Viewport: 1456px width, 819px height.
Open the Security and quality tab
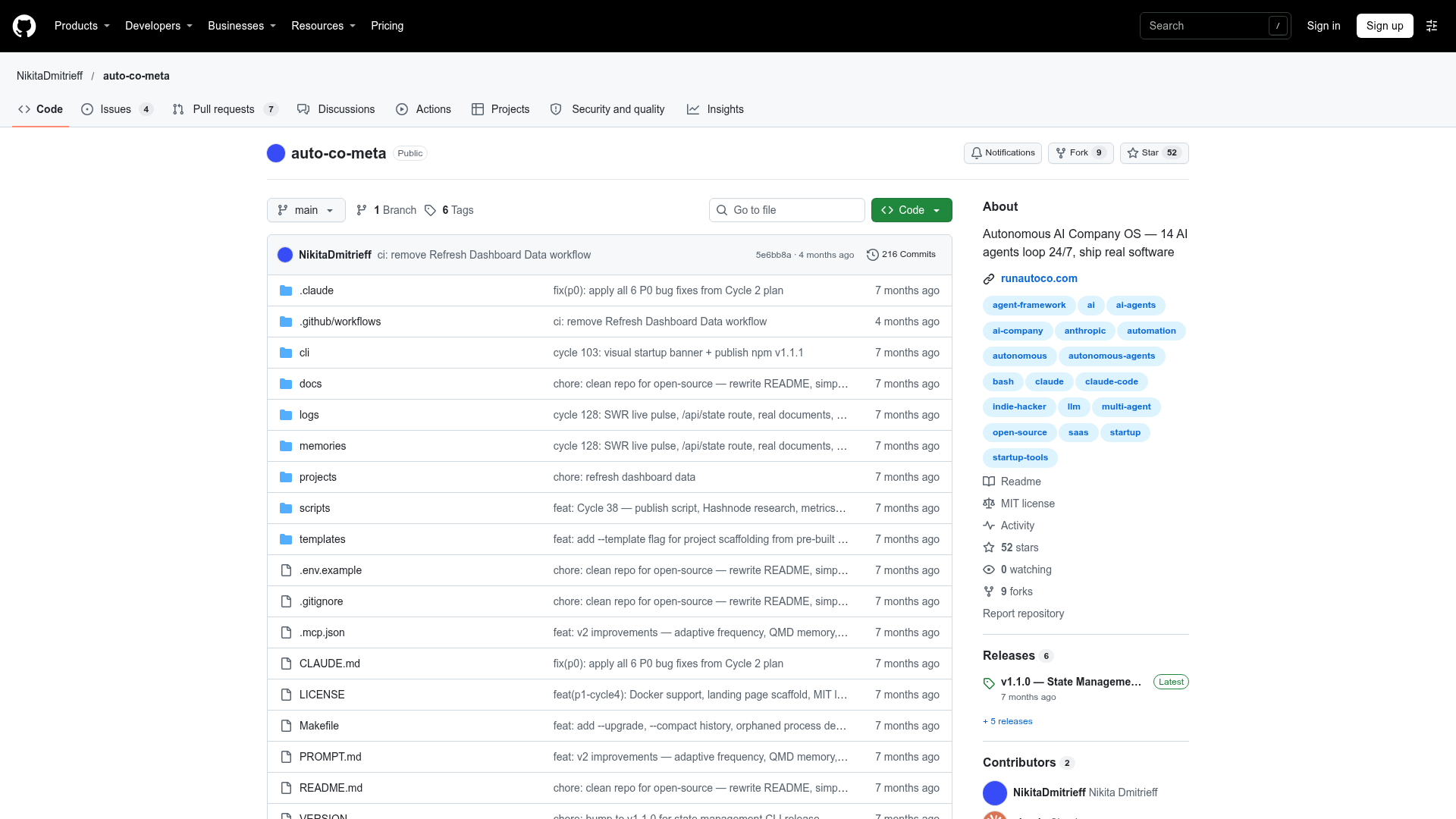click(608, 109)
